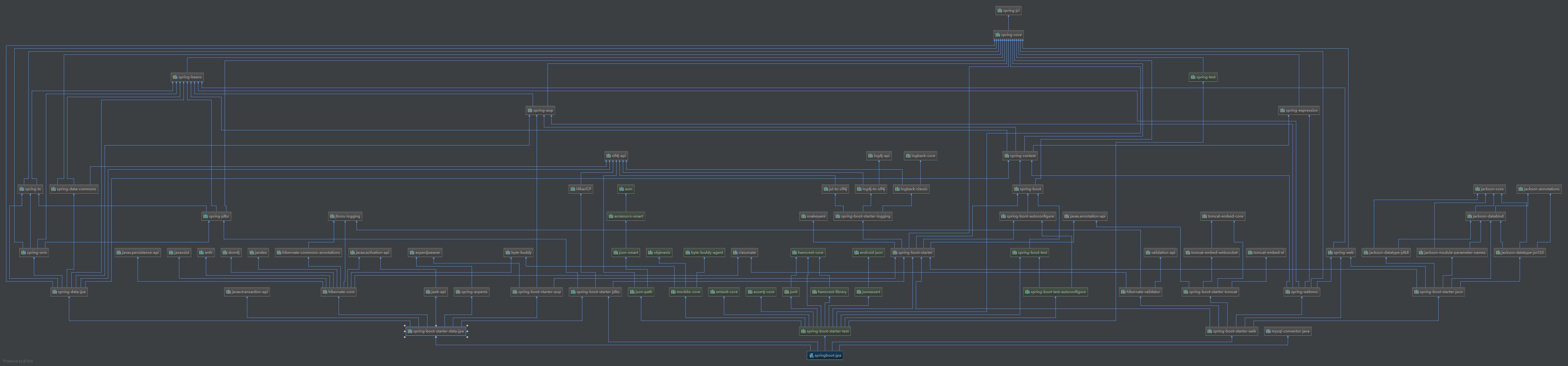This screenshot has width=1568, height=366.
Task: Select the spring-orm node
Action: point(34,253)
